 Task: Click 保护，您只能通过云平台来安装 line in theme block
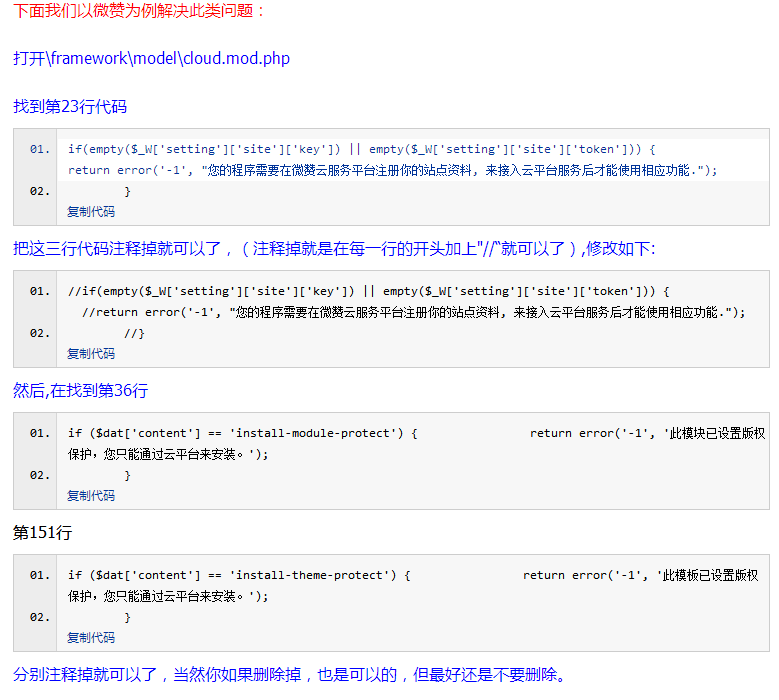(168, 596)
